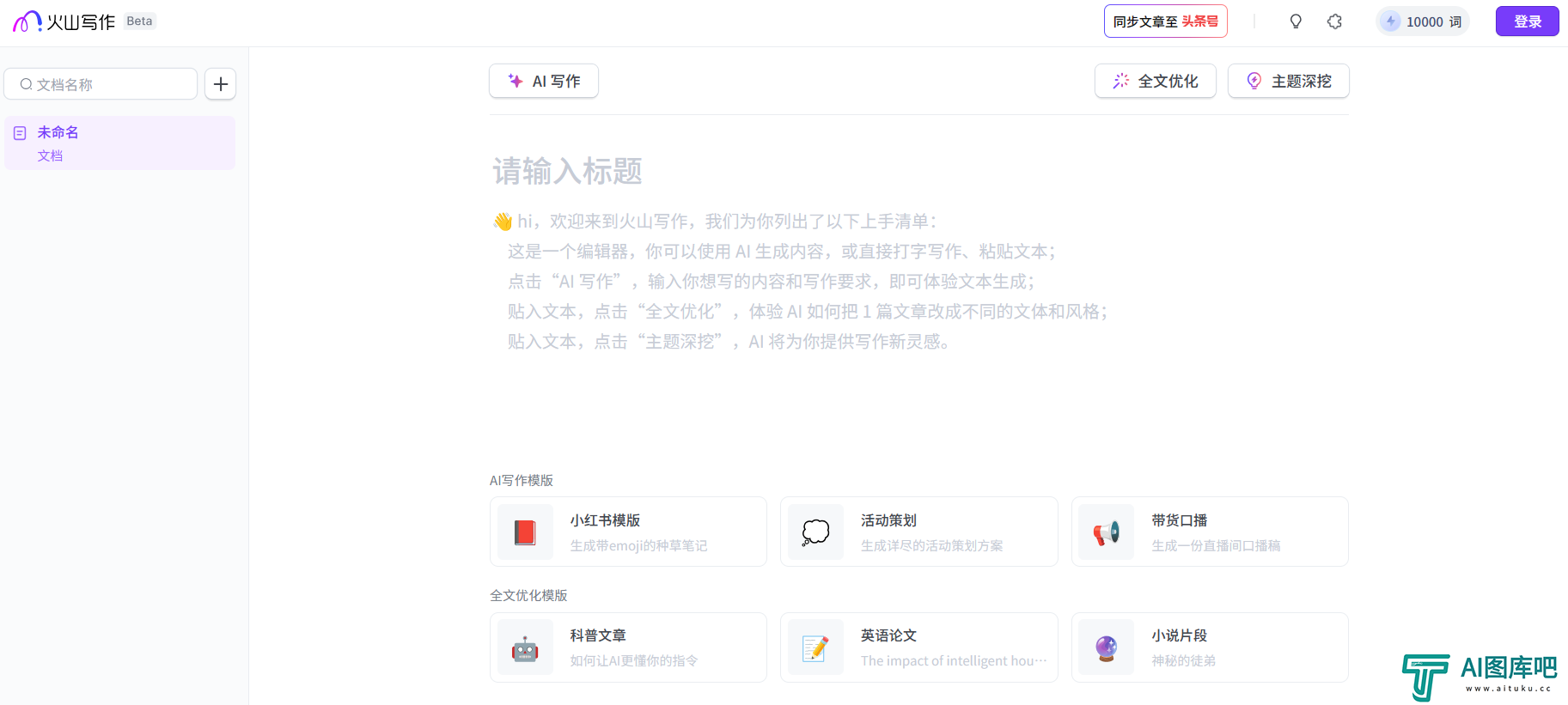
Task: Open the 科普文章 template card
Action: [628, 647]
